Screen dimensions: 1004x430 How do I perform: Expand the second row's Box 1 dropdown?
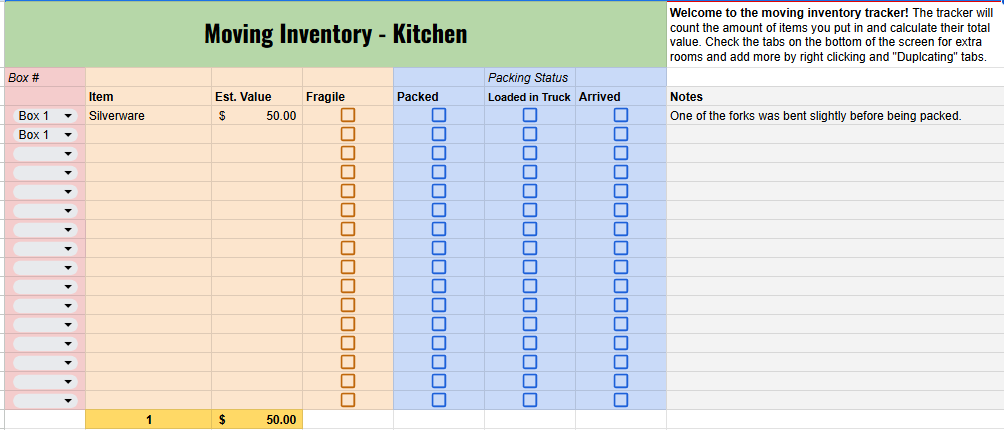(68, 135)
